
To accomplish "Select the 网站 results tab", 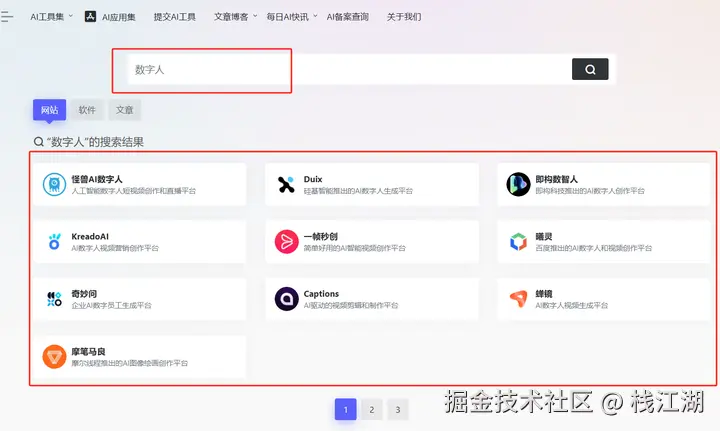I will coord(49,110).
